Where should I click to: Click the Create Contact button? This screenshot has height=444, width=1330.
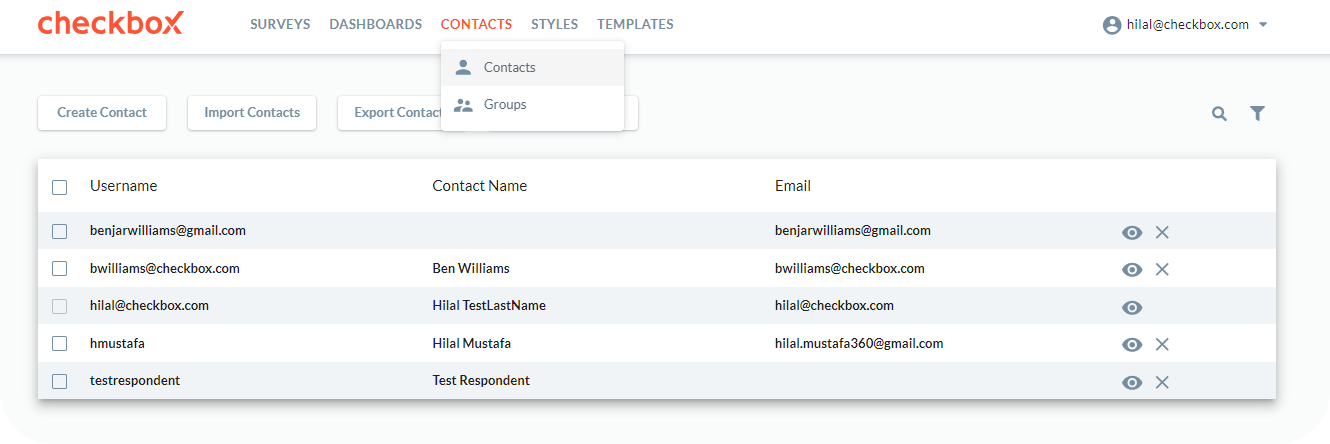coord(102,113)
